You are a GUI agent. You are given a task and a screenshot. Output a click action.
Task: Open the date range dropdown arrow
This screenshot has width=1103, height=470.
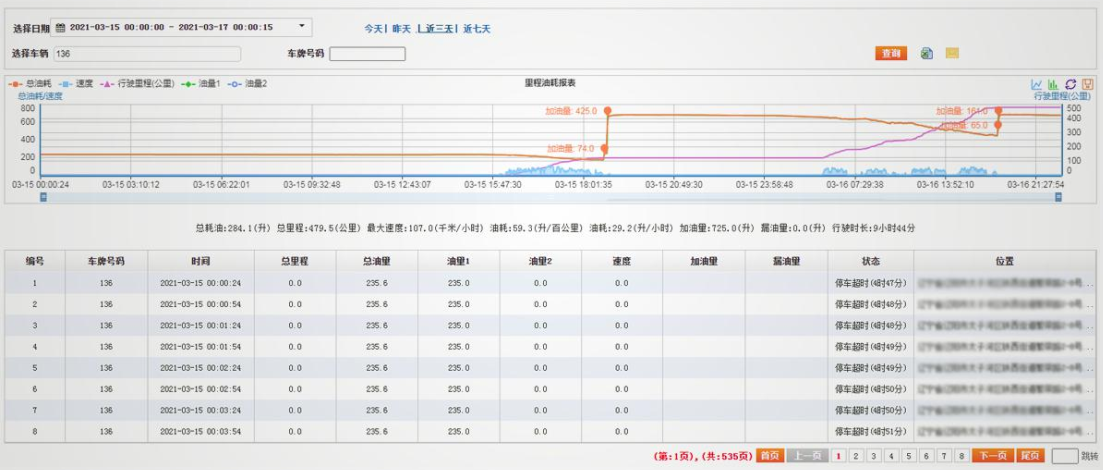coord(302,27)
